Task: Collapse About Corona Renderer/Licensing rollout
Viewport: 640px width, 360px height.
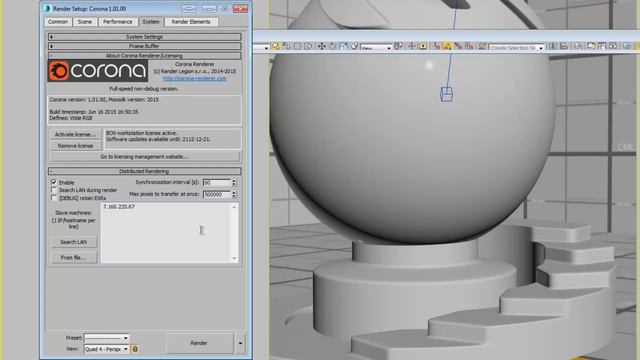Action: tap(144, 56)
